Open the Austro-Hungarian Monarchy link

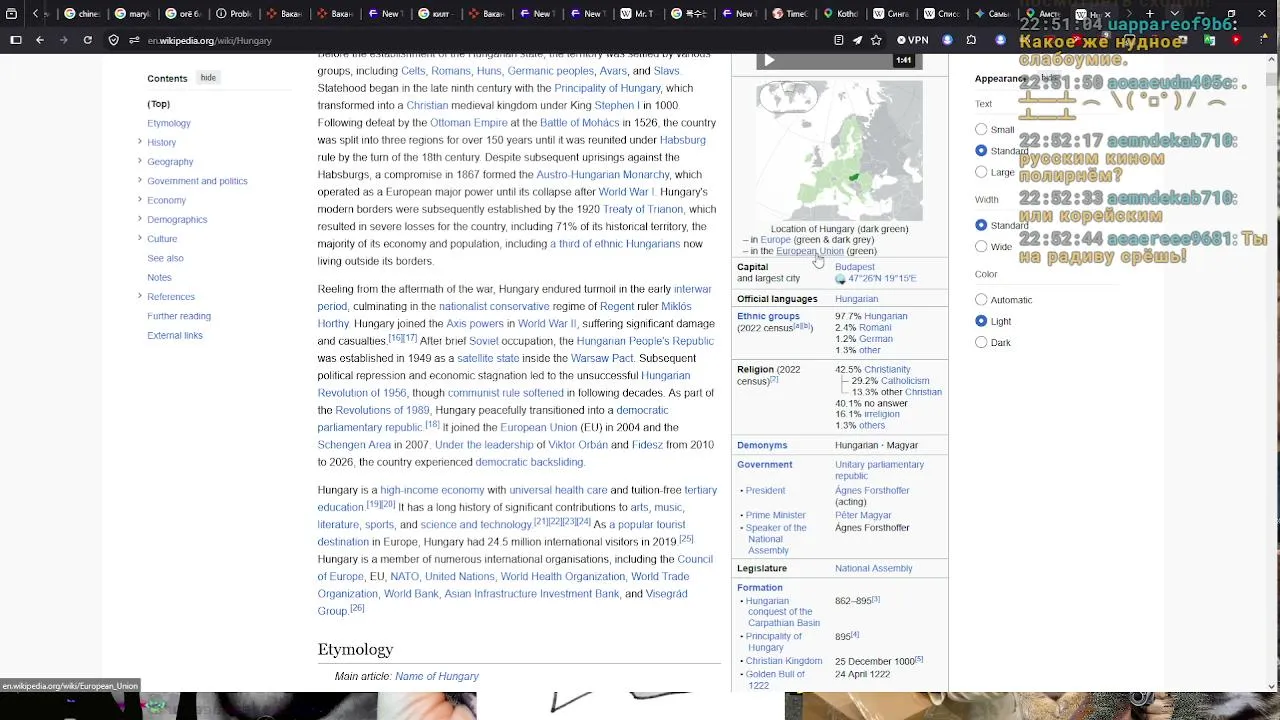click(x=603, y=175)
